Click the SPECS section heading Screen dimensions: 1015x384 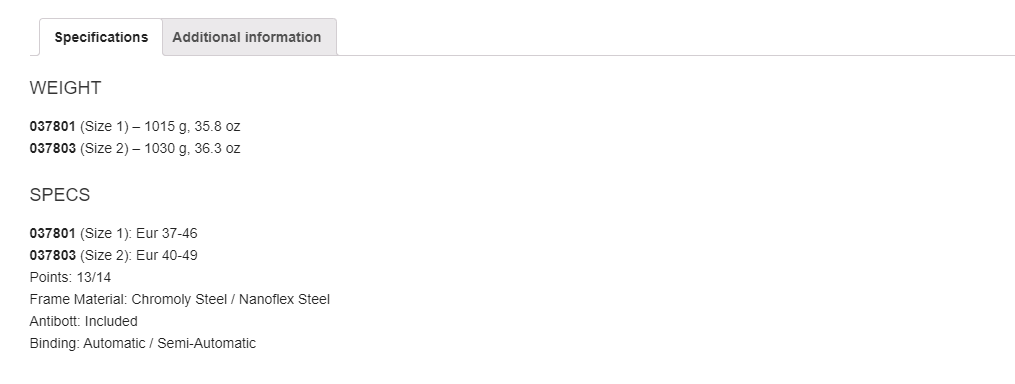point(60,195)
